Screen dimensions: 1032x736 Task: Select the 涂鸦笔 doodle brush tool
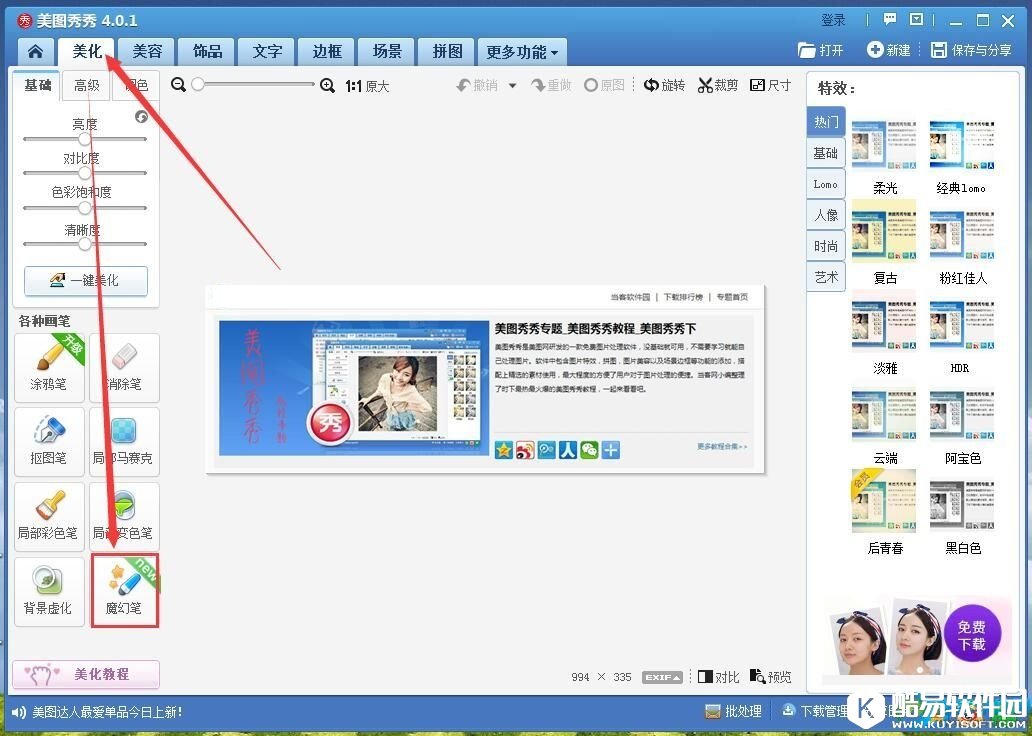pyautogui.click(x=48, y=366)
